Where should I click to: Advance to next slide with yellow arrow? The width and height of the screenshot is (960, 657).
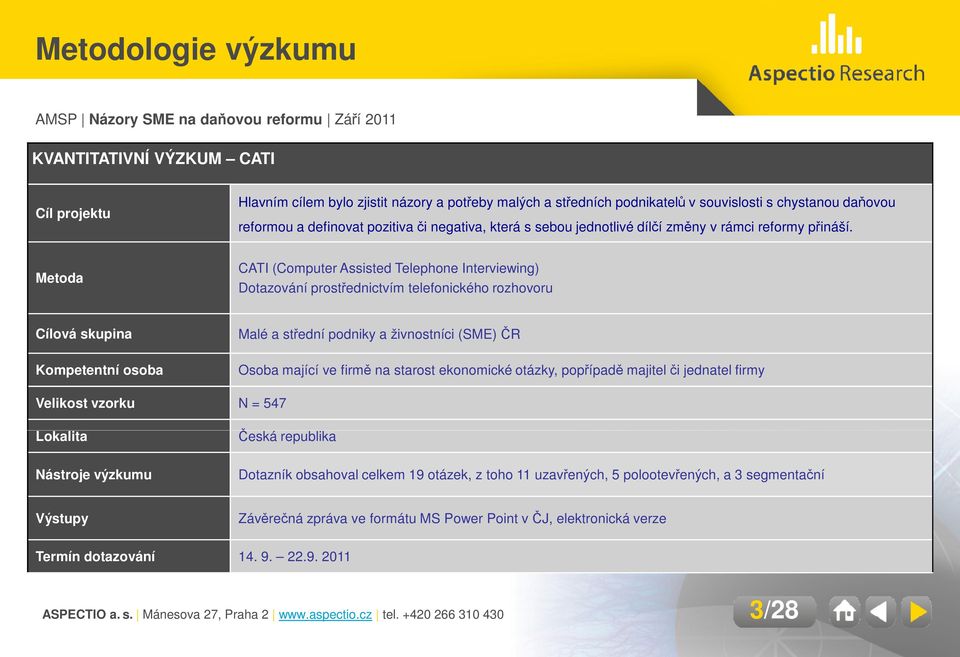[917, 610]
